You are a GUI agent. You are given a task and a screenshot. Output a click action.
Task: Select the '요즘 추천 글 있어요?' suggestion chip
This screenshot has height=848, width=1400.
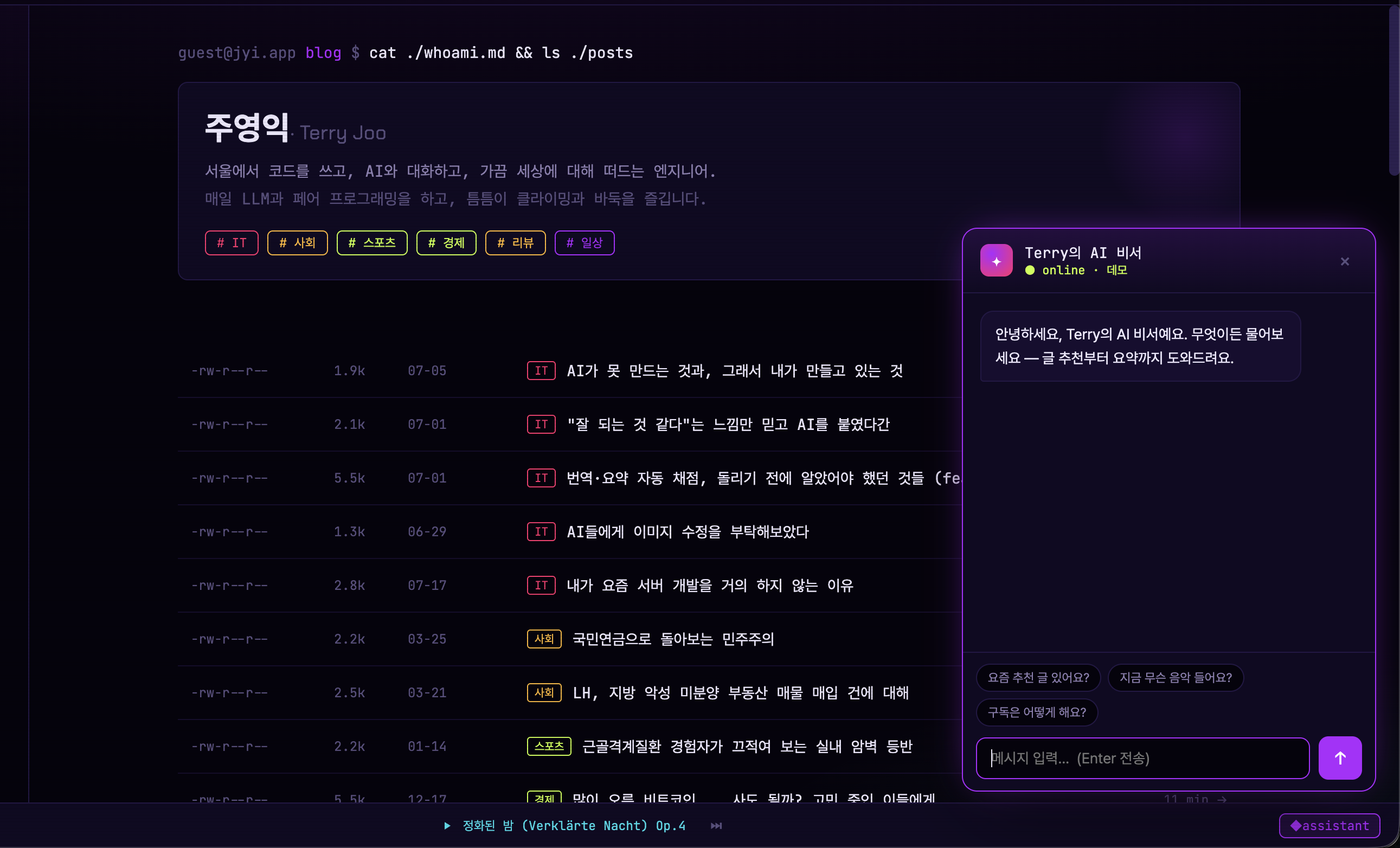click(1038, 677)
